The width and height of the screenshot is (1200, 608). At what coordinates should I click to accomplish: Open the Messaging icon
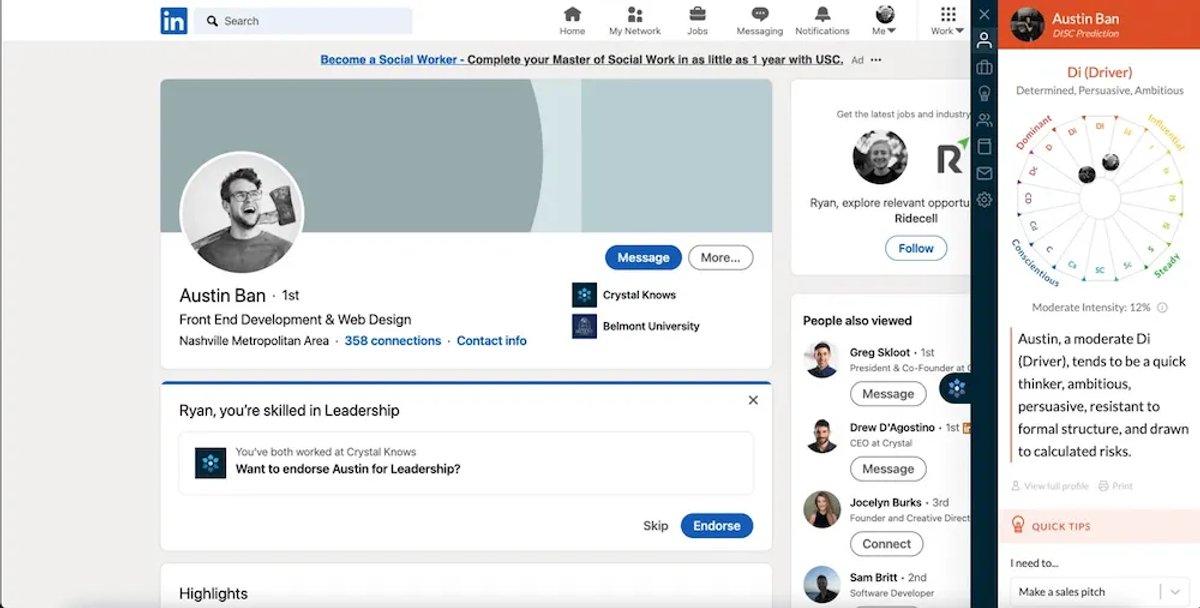pyautogui.click(x=760, y=14)
